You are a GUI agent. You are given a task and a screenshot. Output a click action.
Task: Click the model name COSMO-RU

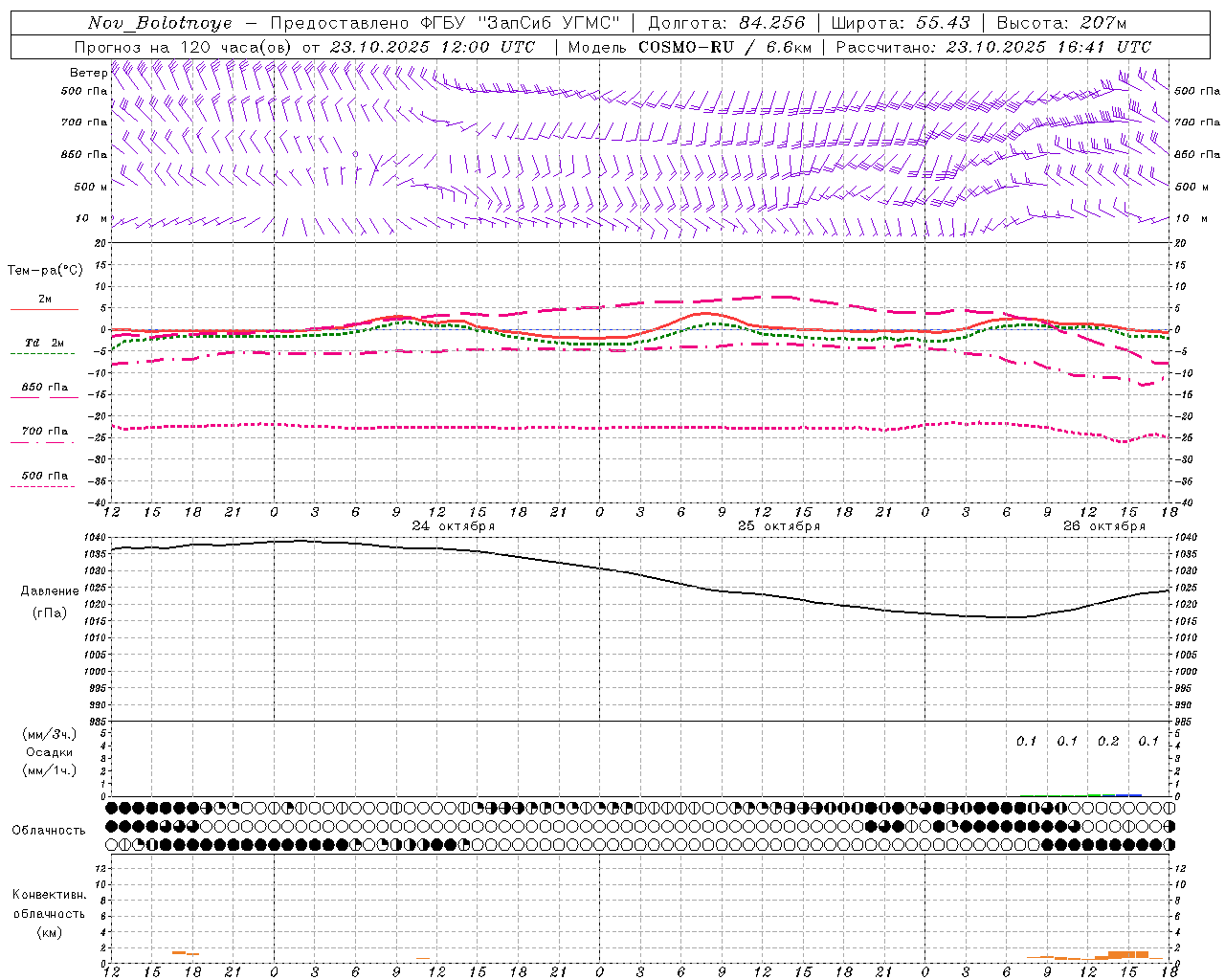[686, 46]
